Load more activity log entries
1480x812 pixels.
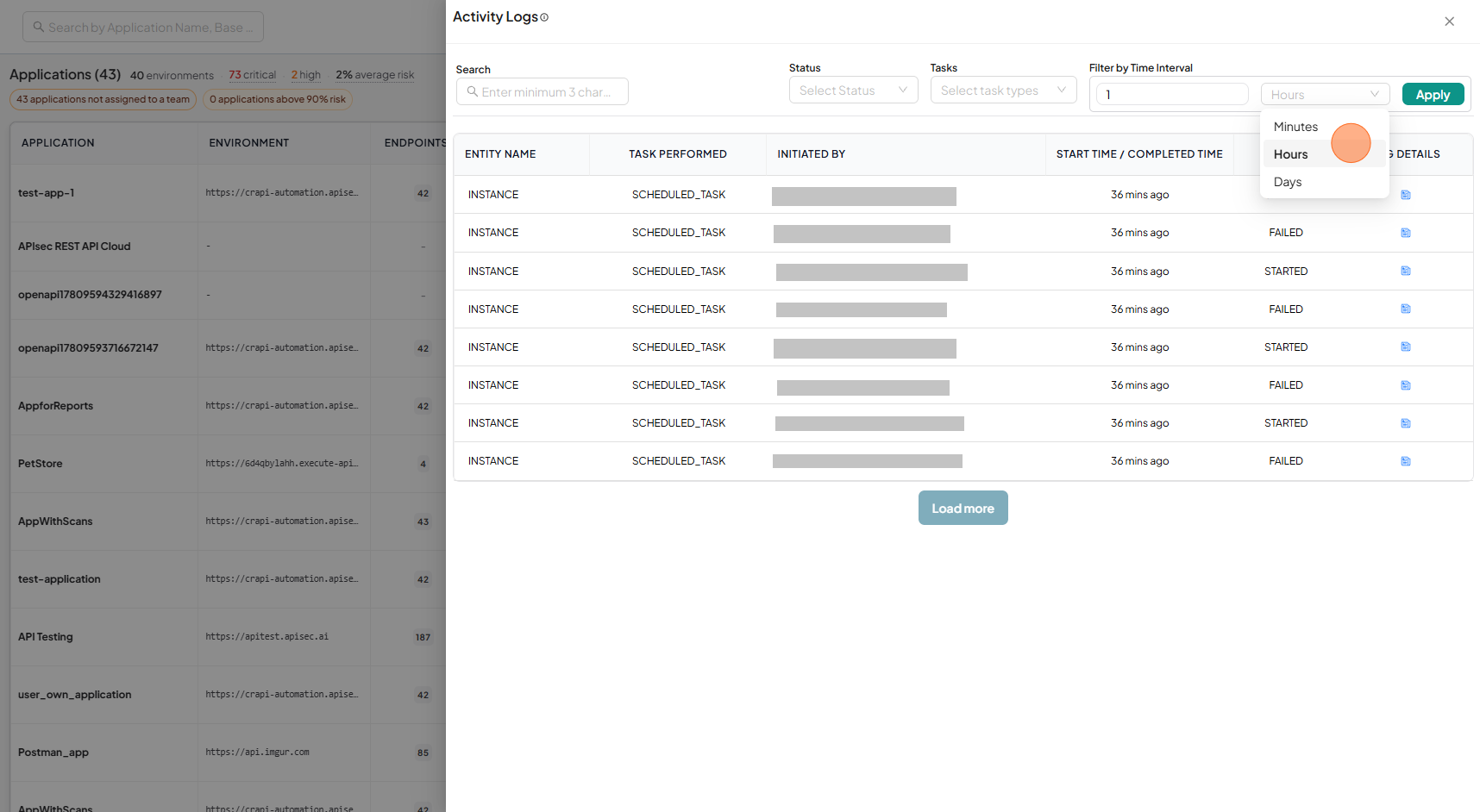(963, 508)
